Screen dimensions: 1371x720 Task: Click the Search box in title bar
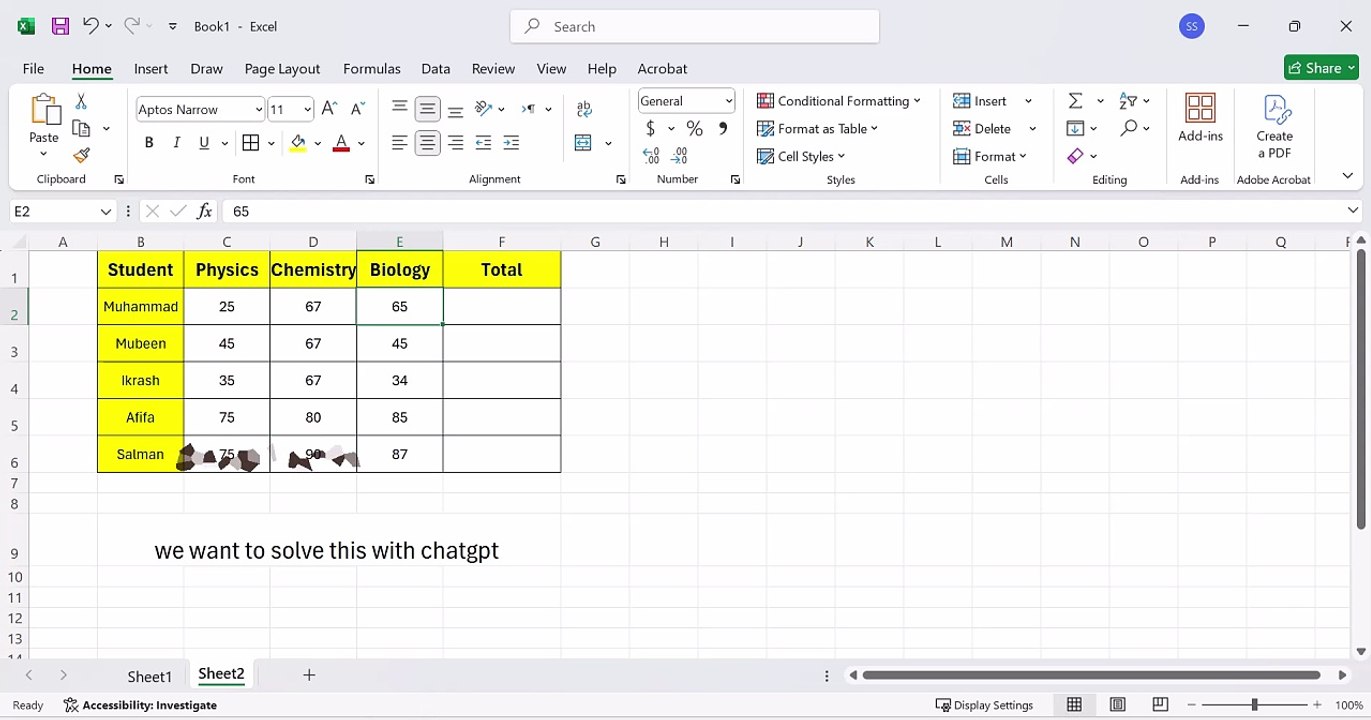tap(695, 26)
